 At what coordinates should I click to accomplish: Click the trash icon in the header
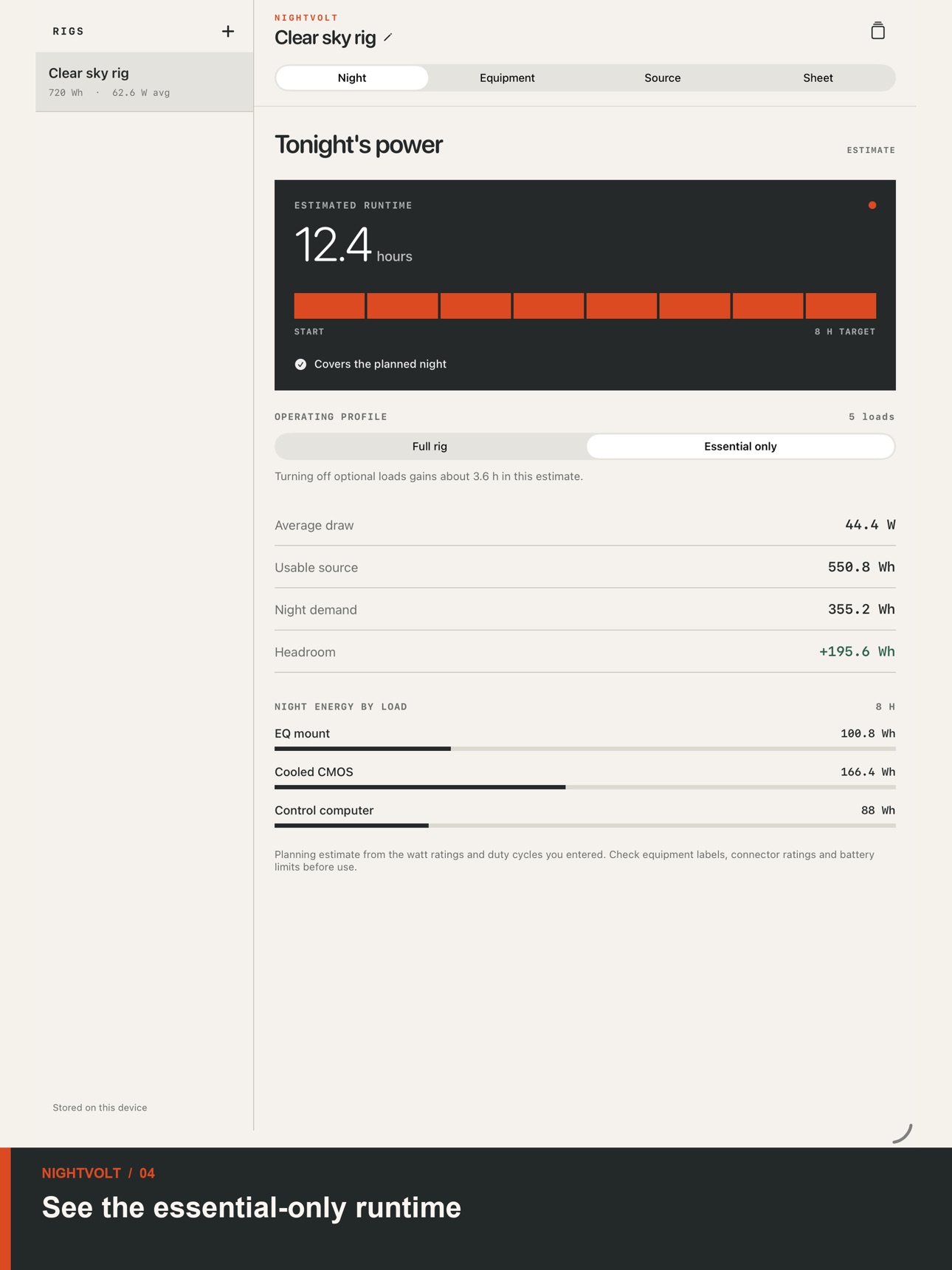pos(877,30)
